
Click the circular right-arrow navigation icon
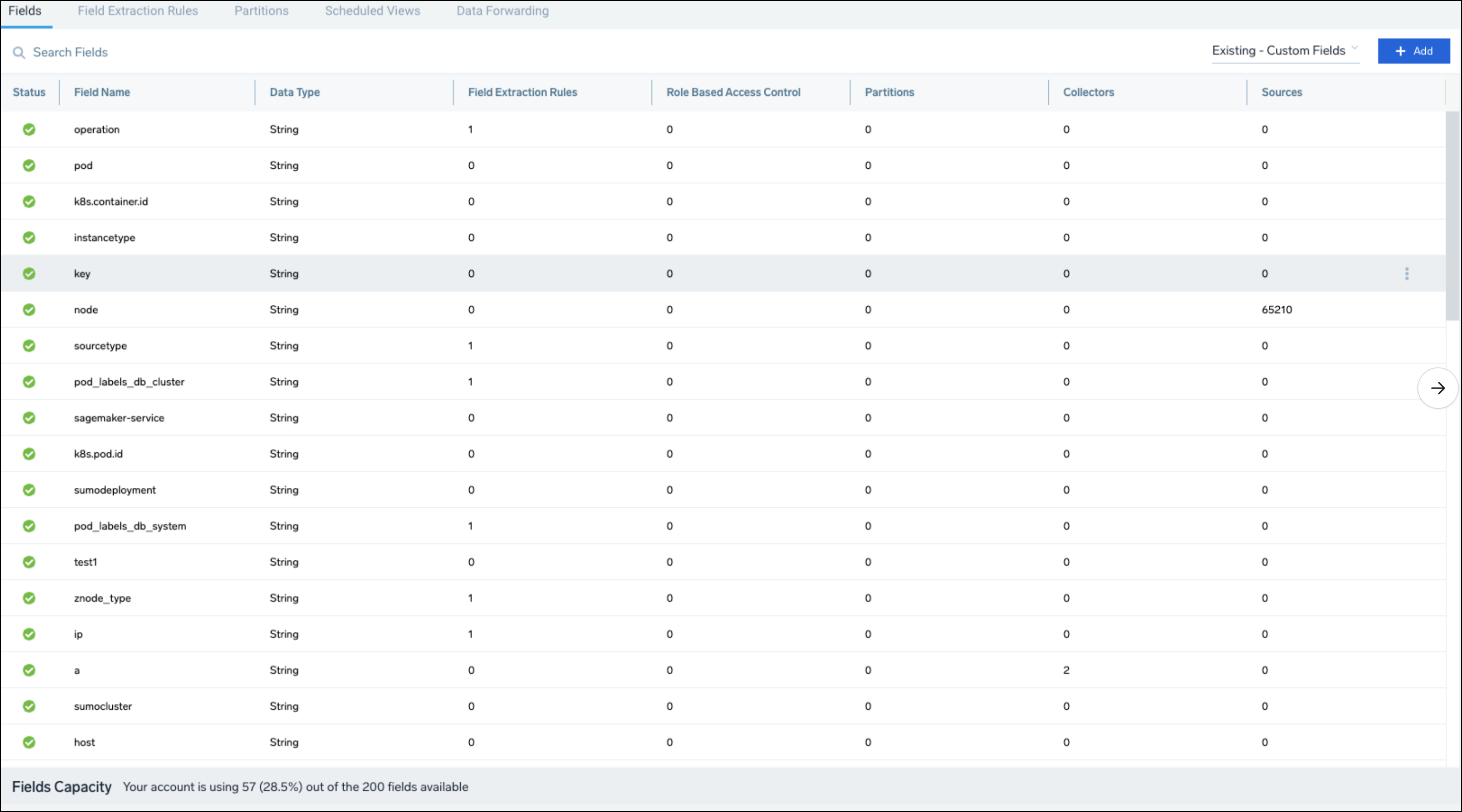click(1439, 389)
